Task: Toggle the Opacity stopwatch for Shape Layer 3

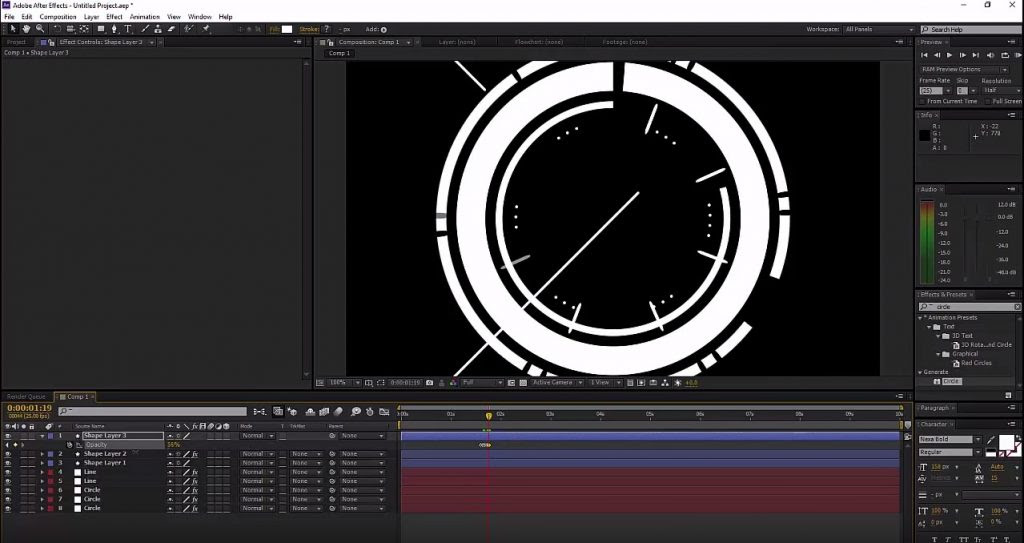Action: pyautogui.click(x=70, y=445)
